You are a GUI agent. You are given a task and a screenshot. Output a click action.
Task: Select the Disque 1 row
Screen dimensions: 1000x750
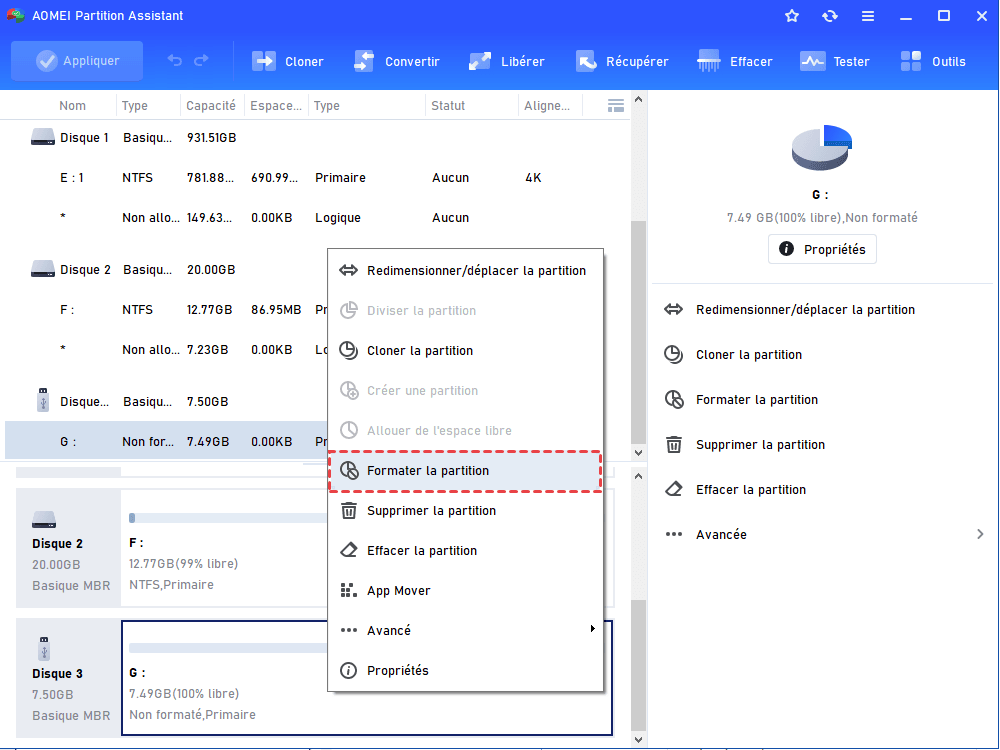pos(317,138)
